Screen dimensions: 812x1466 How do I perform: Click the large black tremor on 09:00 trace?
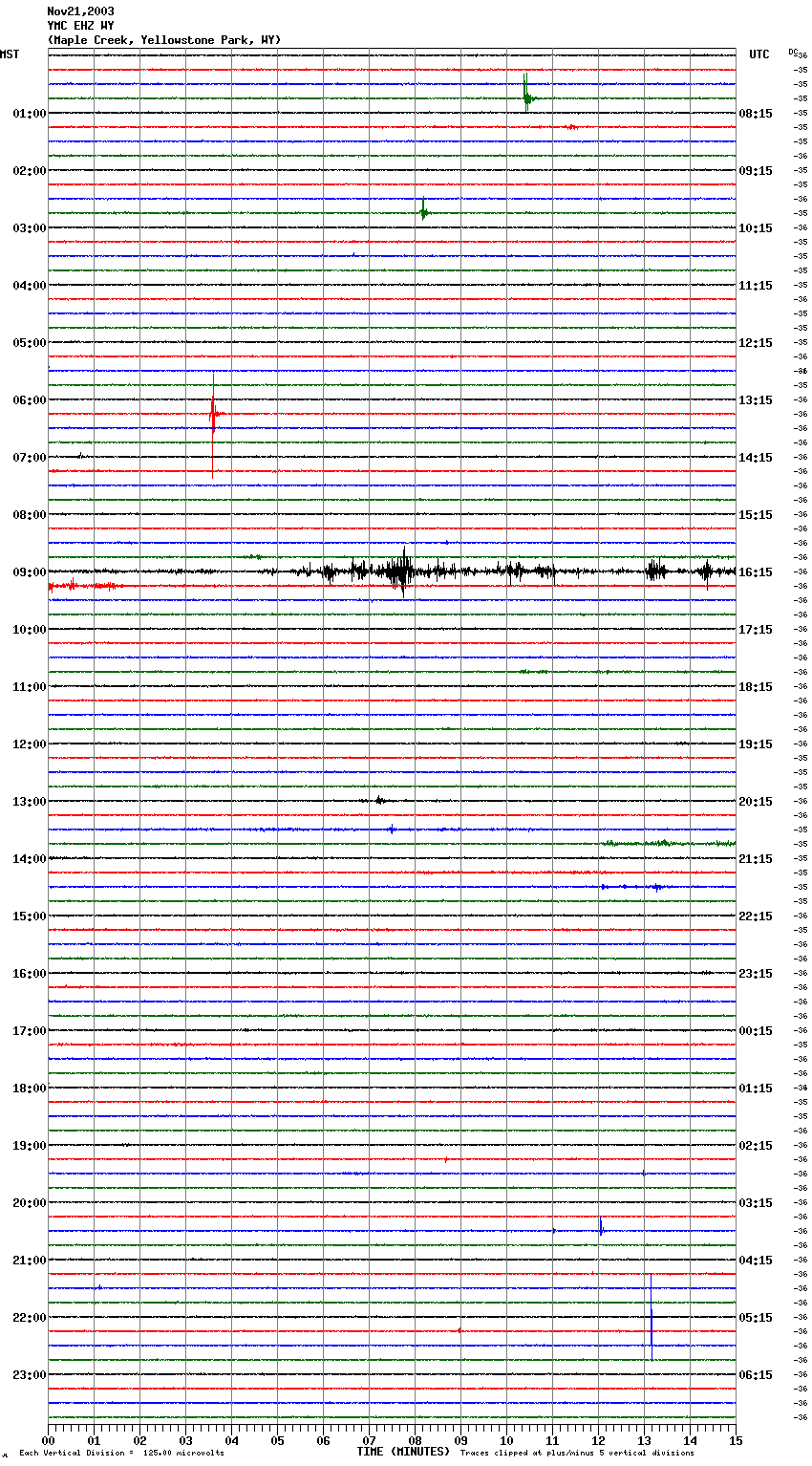point(401,572)
